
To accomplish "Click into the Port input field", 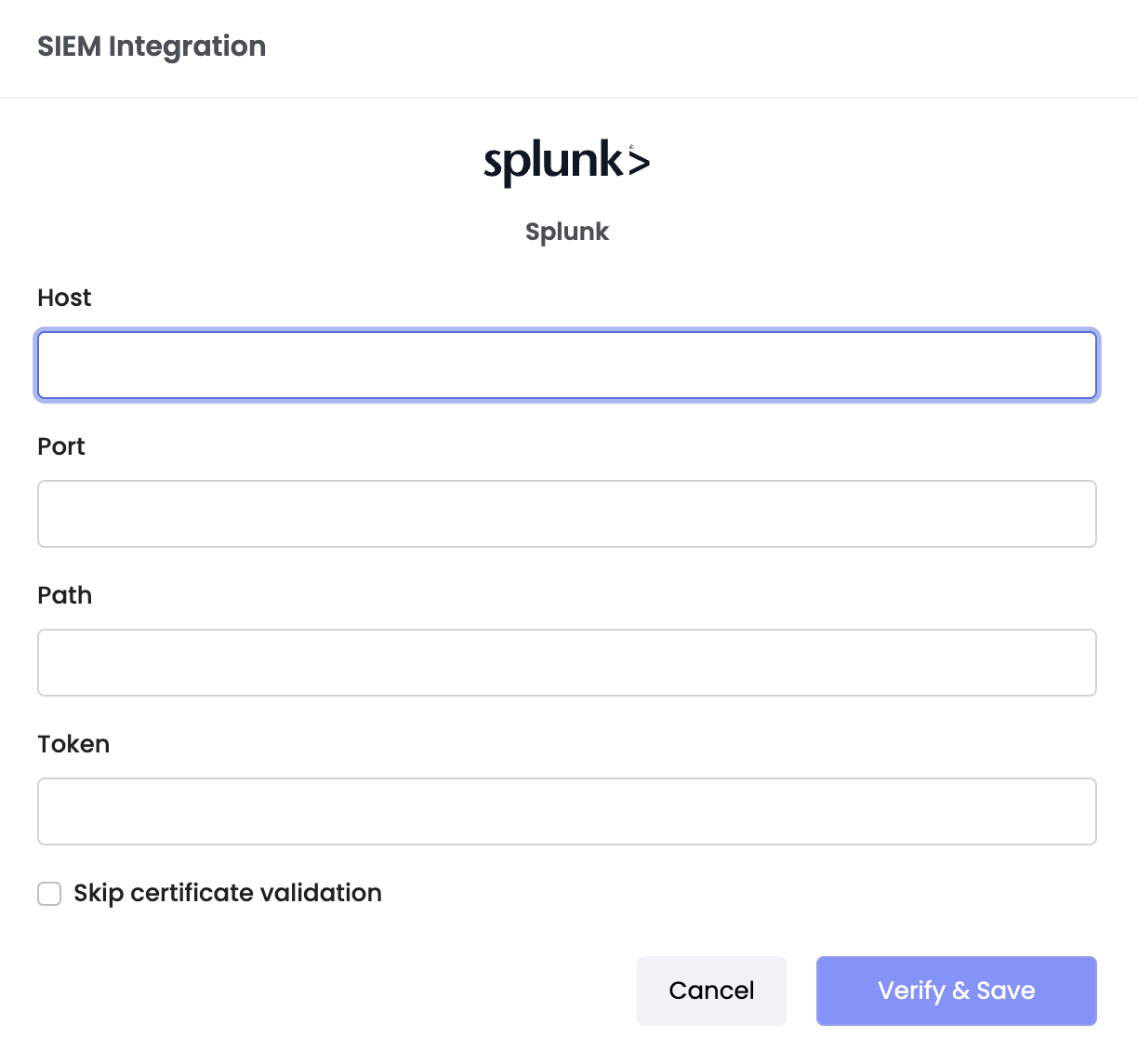I will point(567,513).
